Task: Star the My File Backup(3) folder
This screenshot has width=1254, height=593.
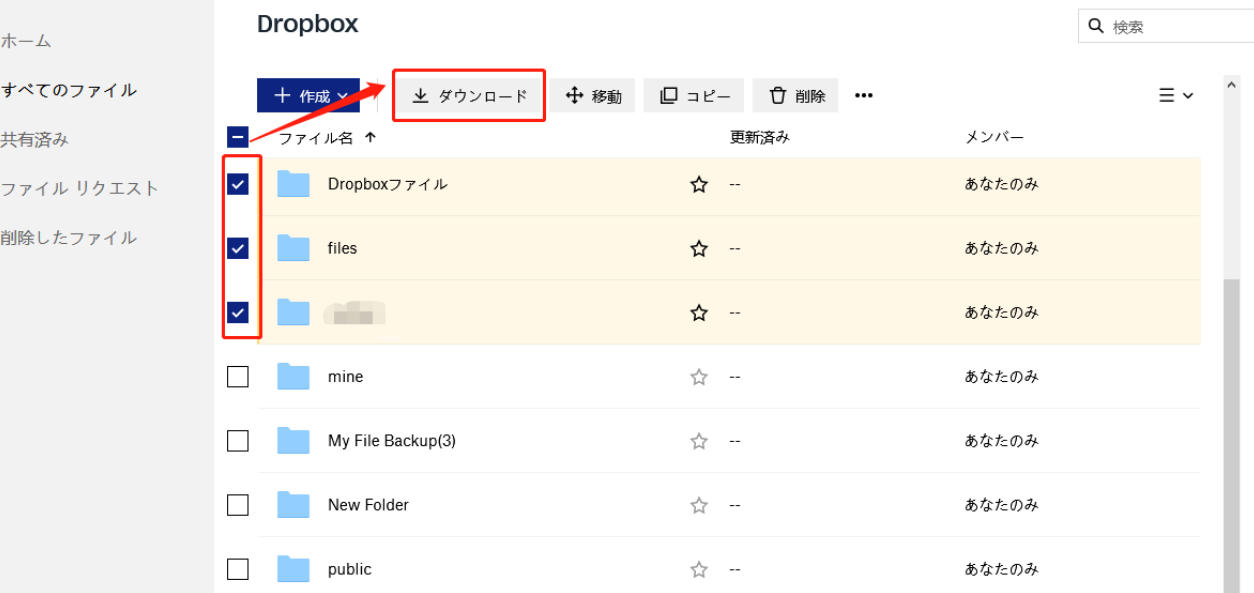Action: pyautogui.click(x=698, y=440)
